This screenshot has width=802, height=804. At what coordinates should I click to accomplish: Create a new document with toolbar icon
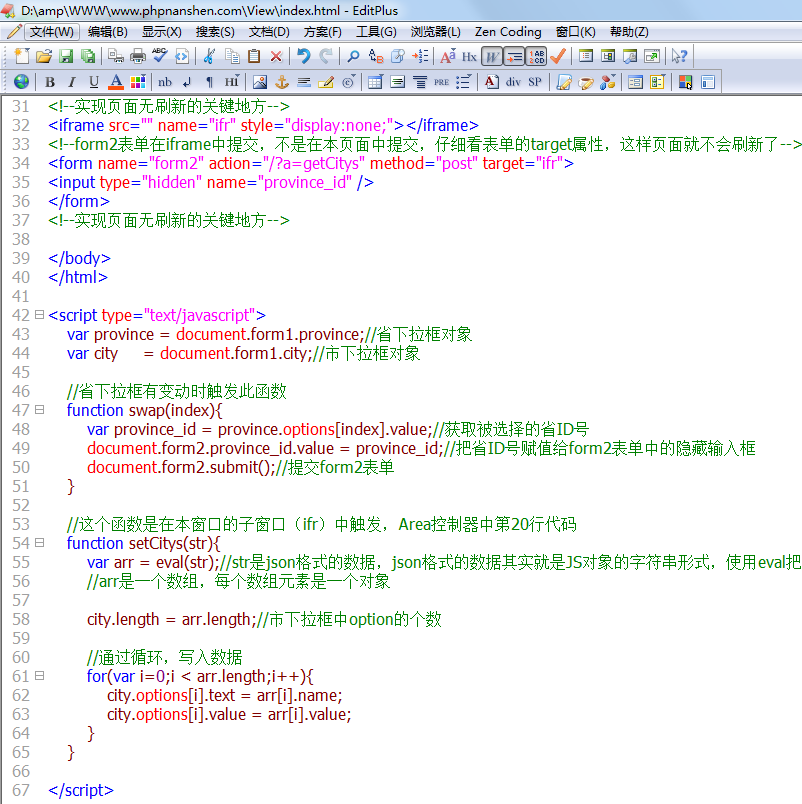[22, 56]
